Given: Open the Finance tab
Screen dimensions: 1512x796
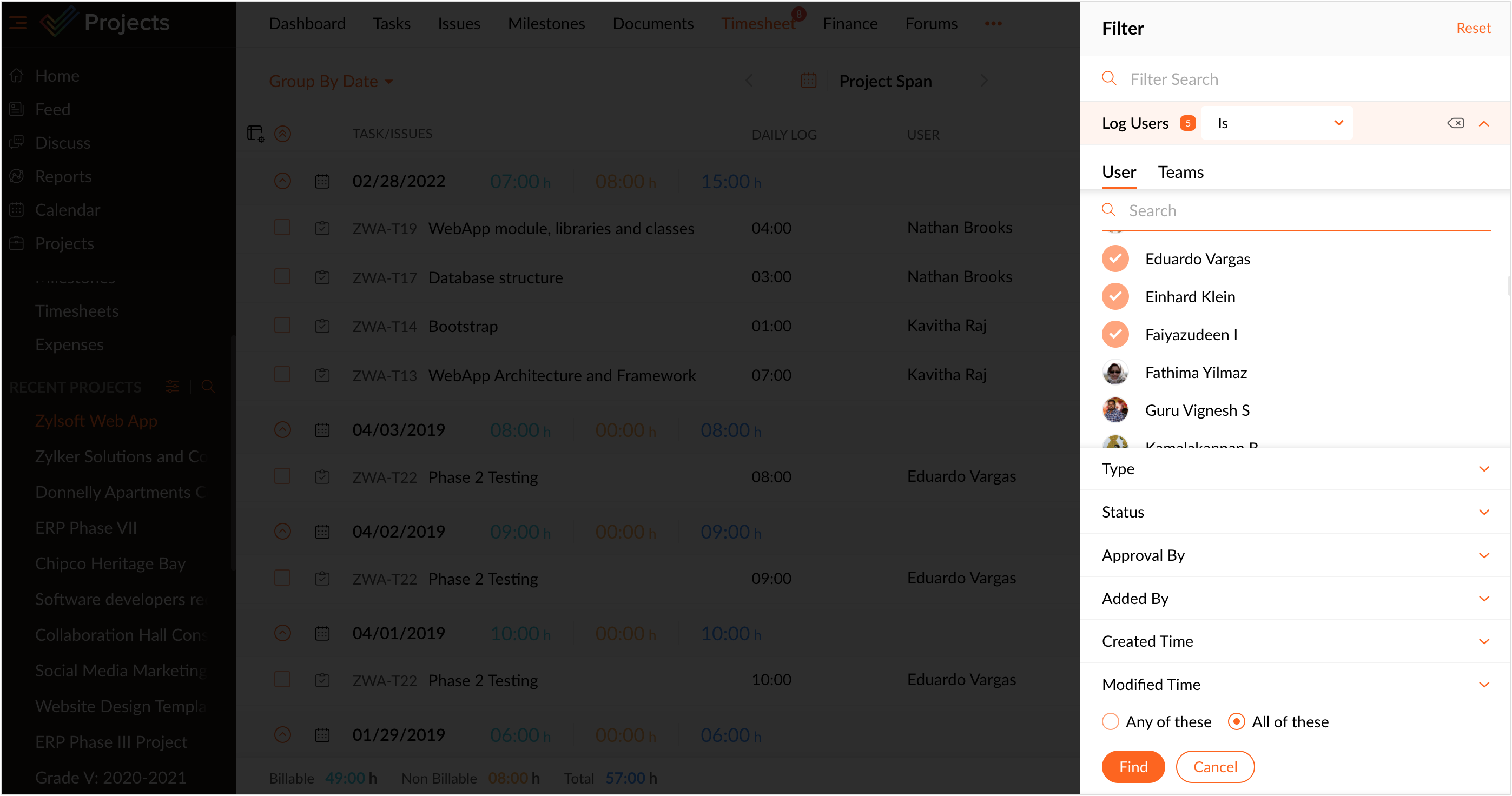Looking at the screenshot, I should pos(850,23).
